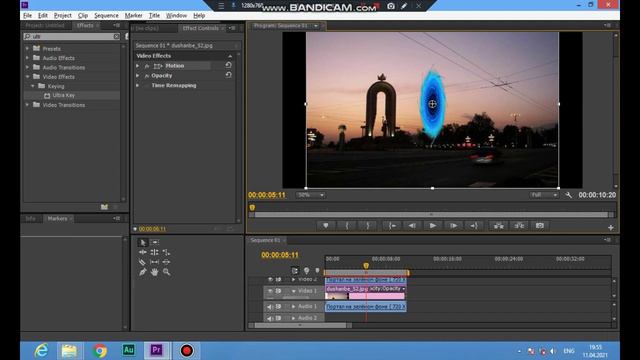640x360 pixels.
Task: Open the zoom level 50% dropdown
Action: point(310,195)
